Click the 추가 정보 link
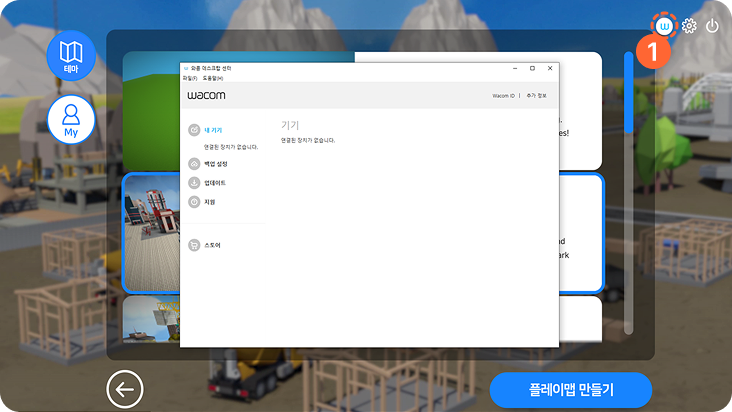The height and width of the screenshot is (412, 732). pos(536,96)
